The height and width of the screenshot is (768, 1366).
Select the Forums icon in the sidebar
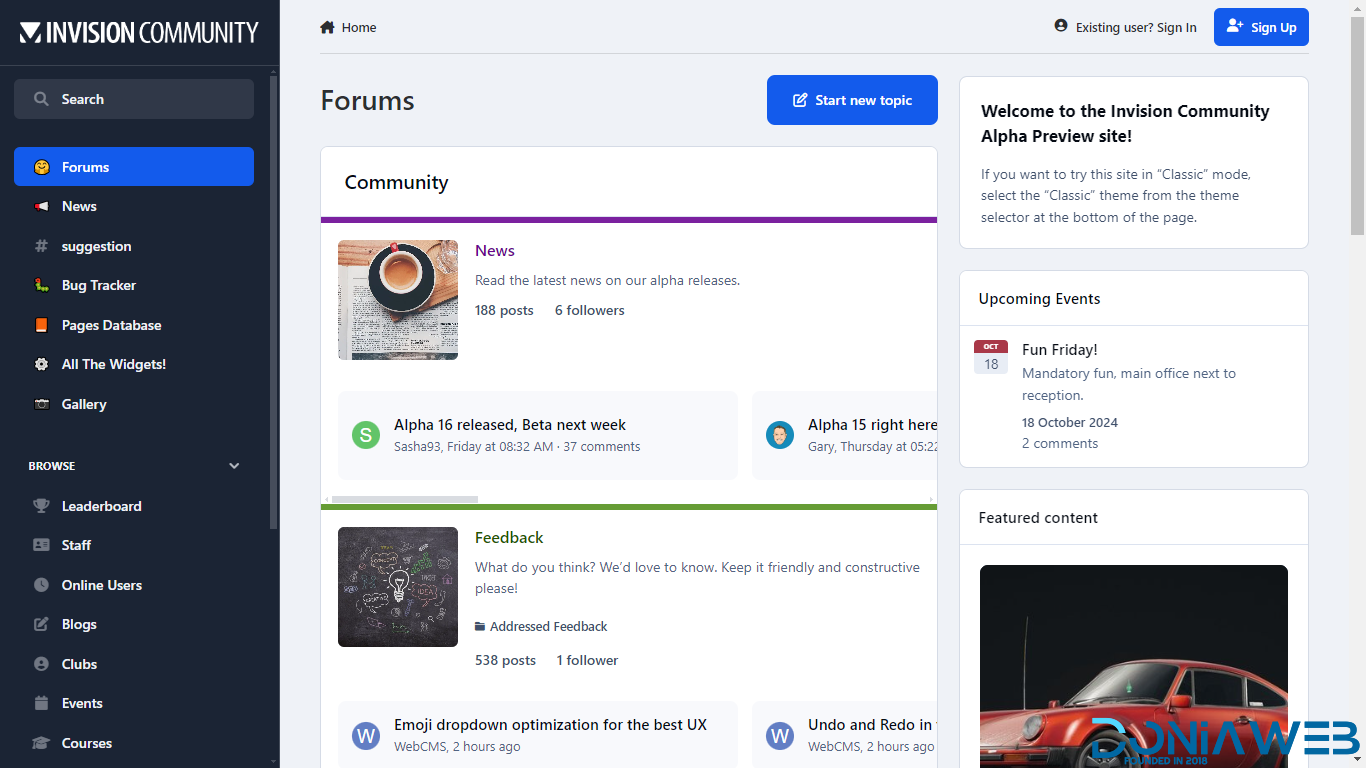[x=40, y=167]
